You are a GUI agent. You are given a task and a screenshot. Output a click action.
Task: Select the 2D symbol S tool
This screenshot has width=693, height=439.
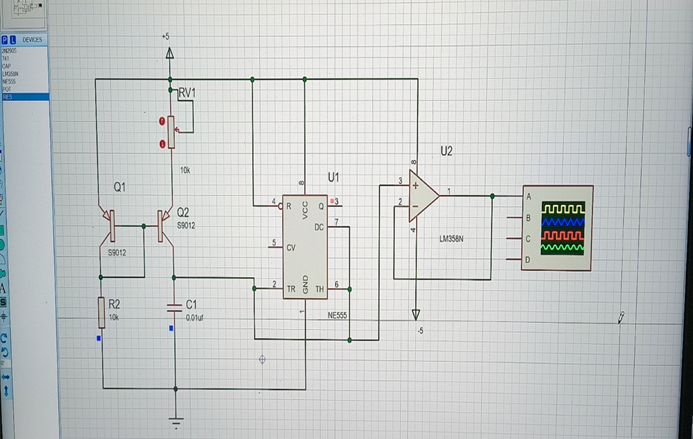3,302
